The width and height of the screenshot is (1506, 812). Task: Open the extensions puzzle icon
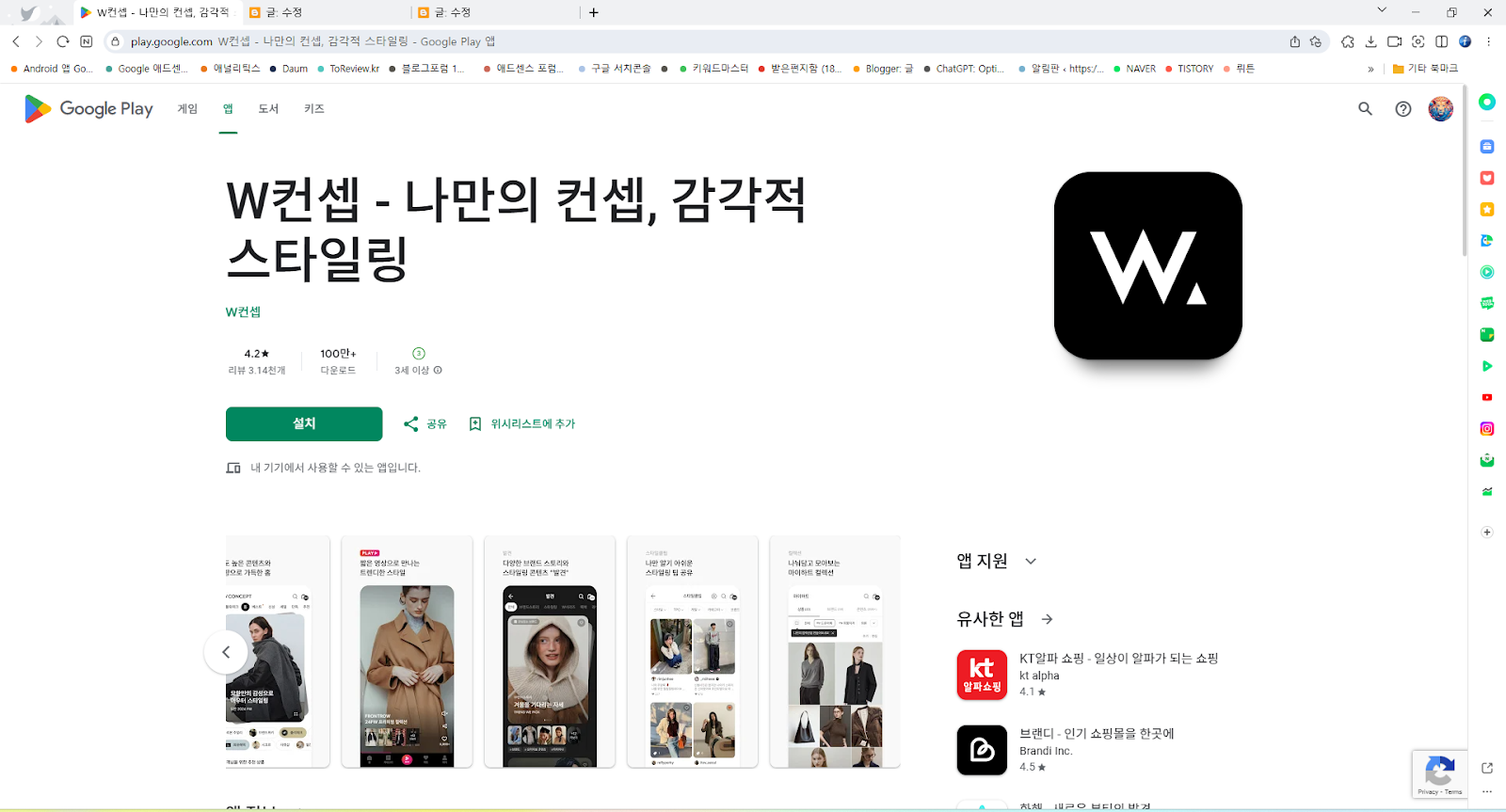(1348, 41)
